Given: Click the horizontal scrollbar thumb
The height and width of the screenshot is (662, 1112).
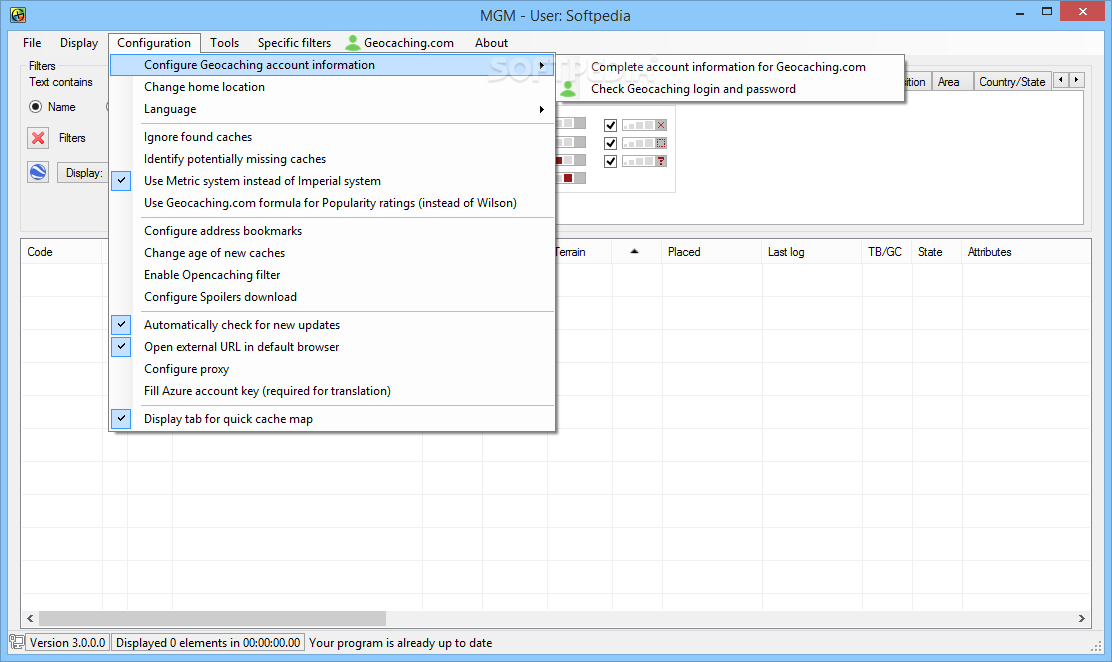Looking at the screenshot, I should 212,619.
